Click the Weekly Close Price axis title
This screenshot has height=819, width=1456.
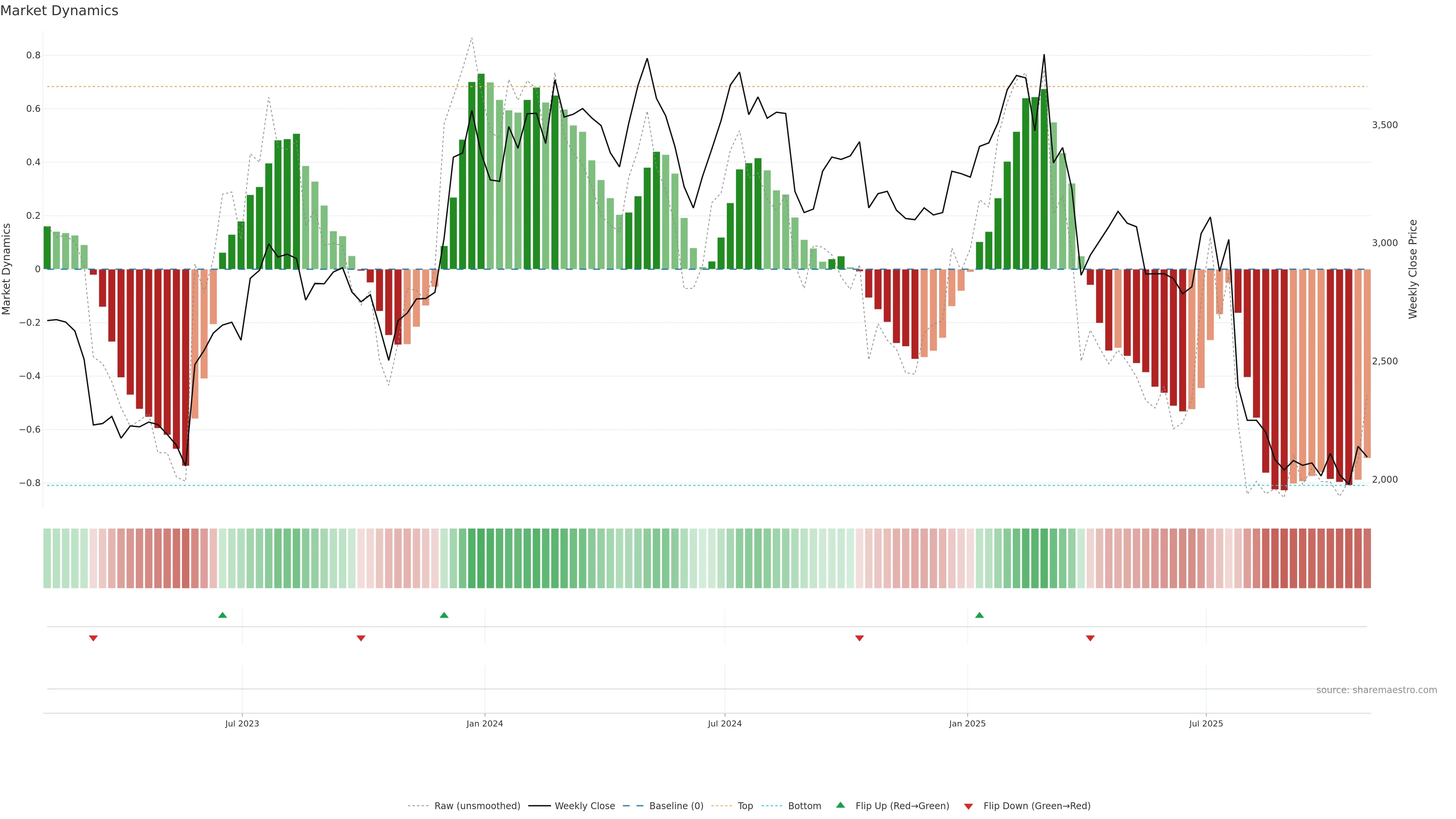1413,269
